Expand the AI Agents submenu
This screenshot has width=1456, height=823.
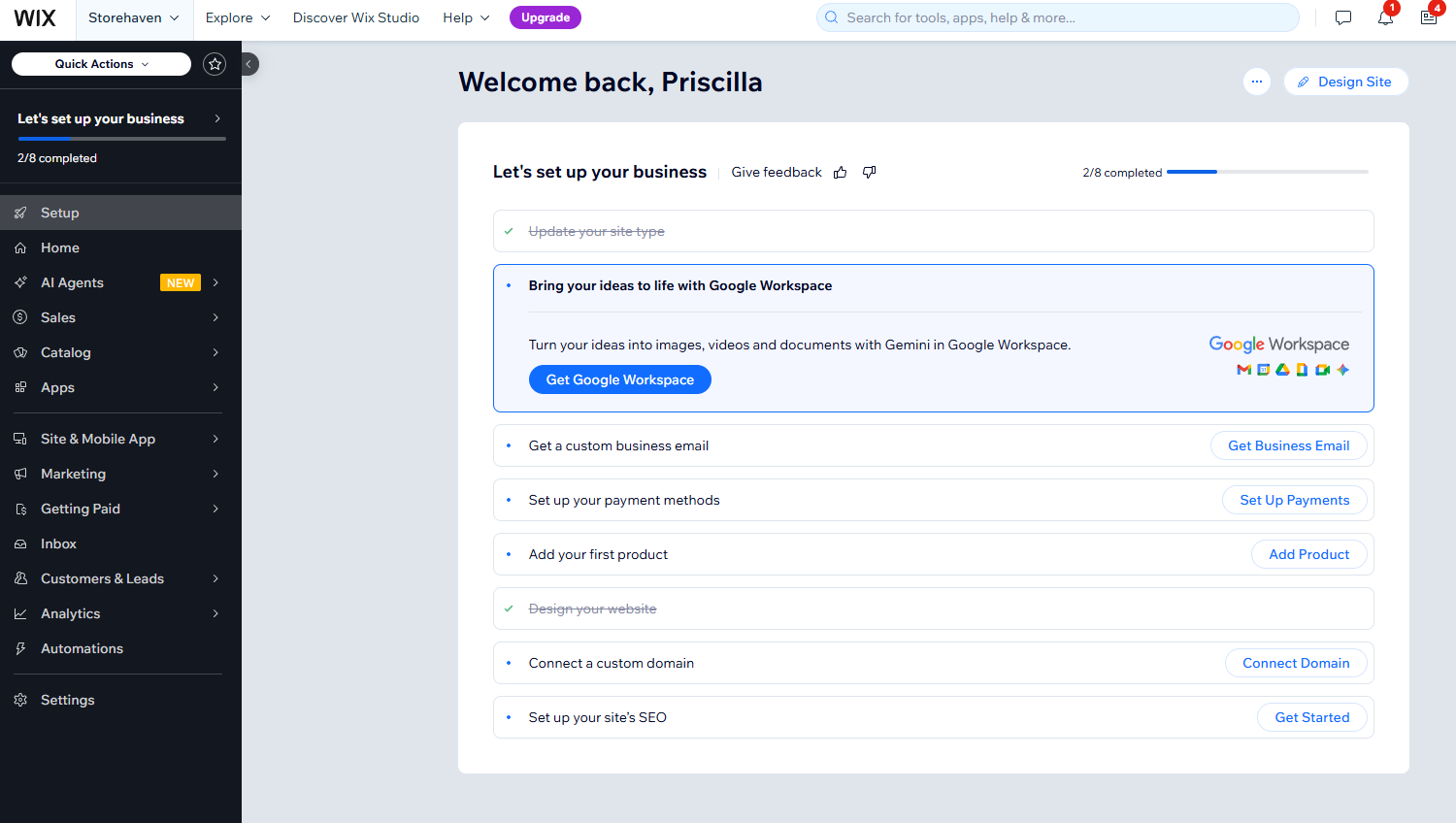[x=215, y=282]
